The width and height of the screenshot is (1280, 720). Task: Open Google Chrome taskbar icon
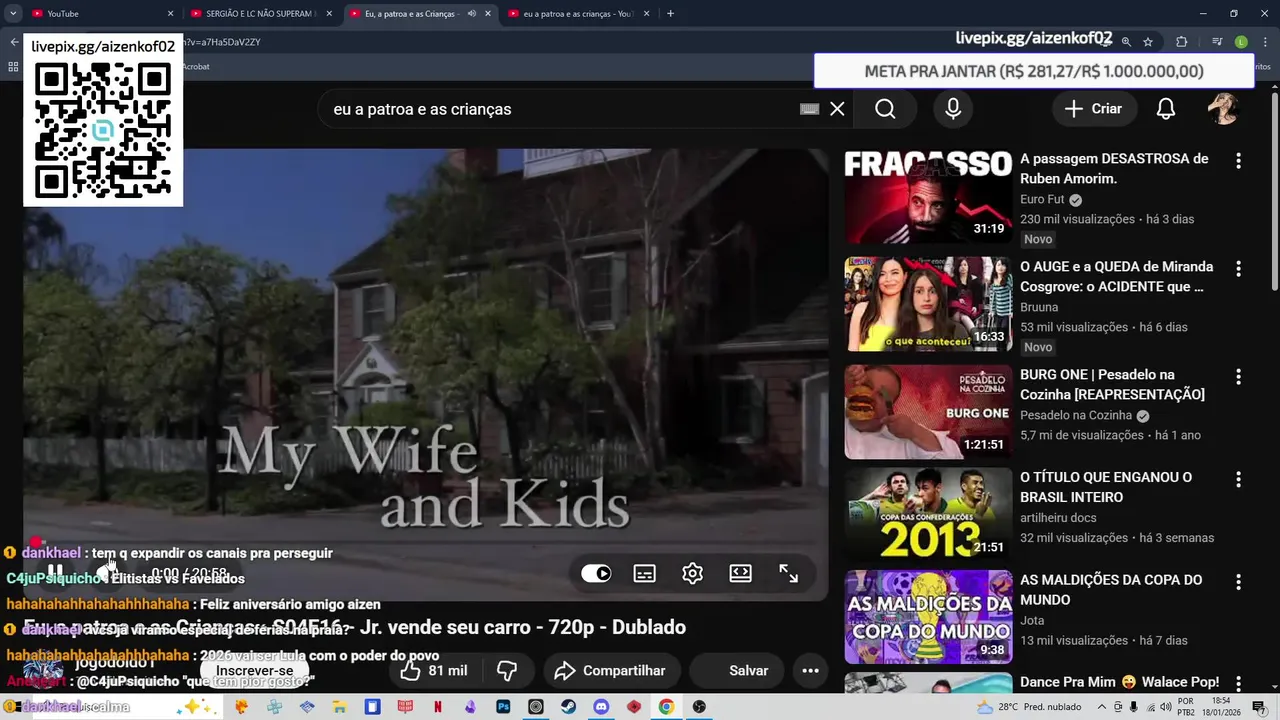click(x=666, y=706)
